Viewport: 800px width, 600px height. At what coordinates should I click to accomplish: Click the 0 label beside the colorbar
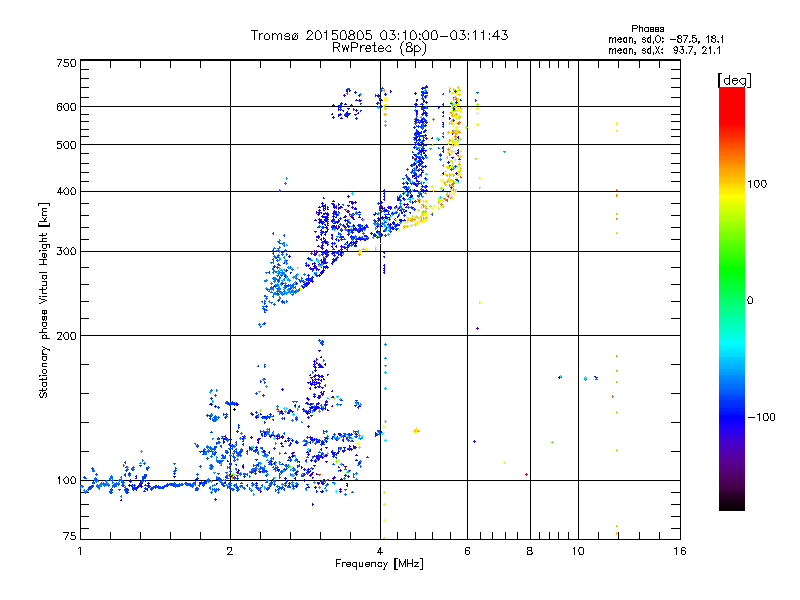tap(750, 301)
